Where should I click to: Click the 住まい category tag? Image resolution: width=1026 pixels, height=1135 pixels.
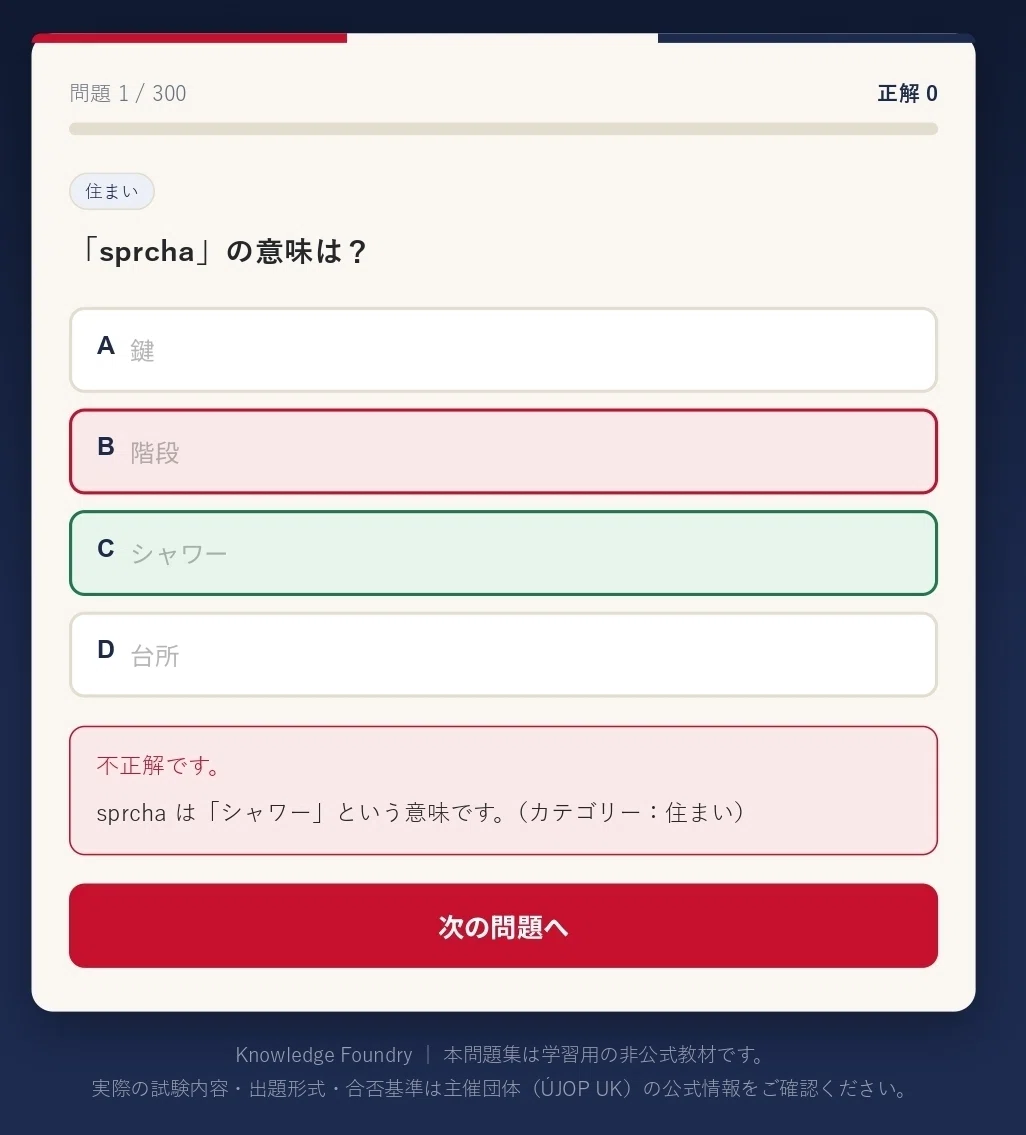(x=112, y=191)
